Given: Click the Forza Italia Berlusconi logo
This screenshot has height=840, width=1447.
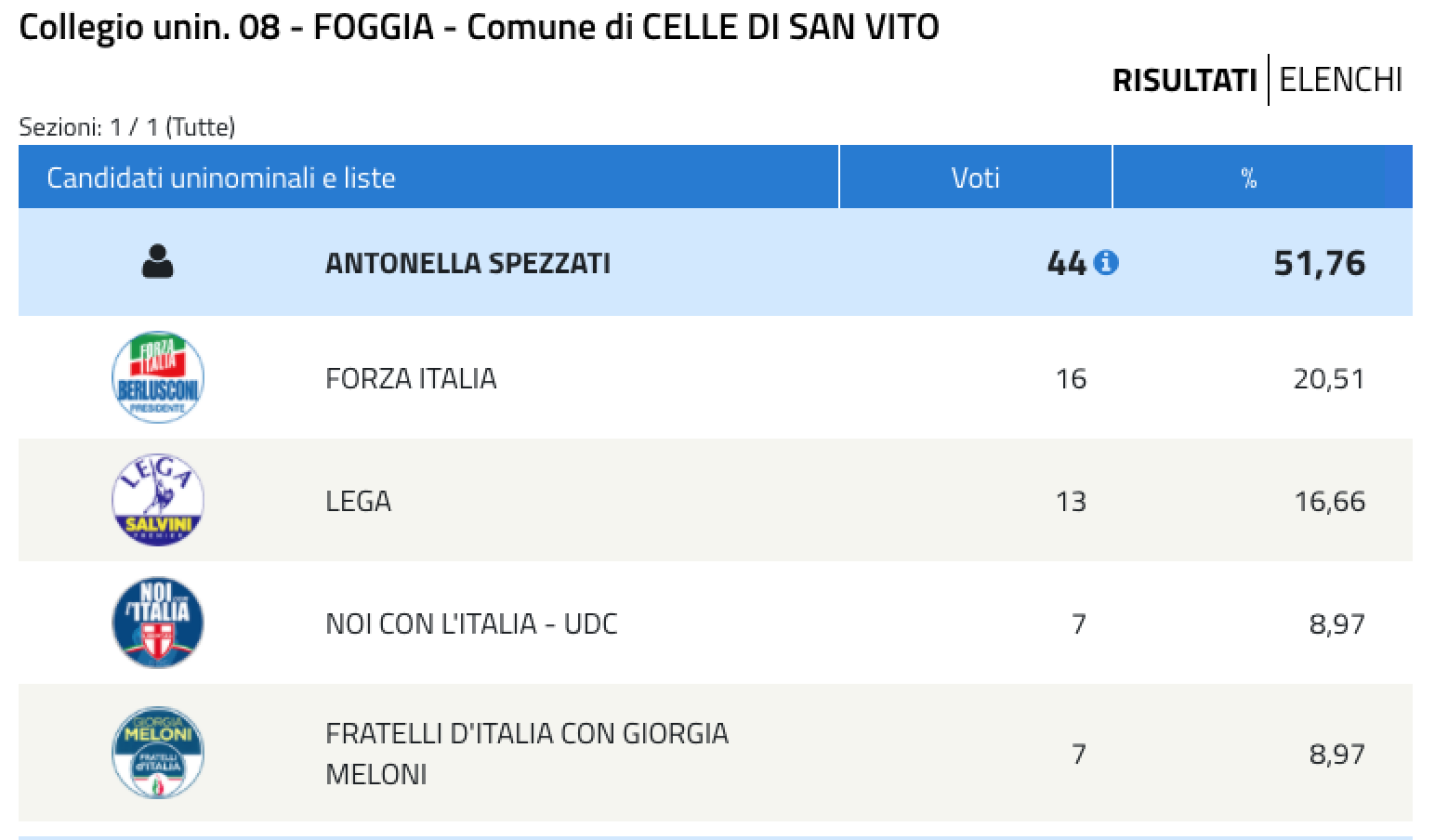Looking at the screenshot, I should [158, 377].
